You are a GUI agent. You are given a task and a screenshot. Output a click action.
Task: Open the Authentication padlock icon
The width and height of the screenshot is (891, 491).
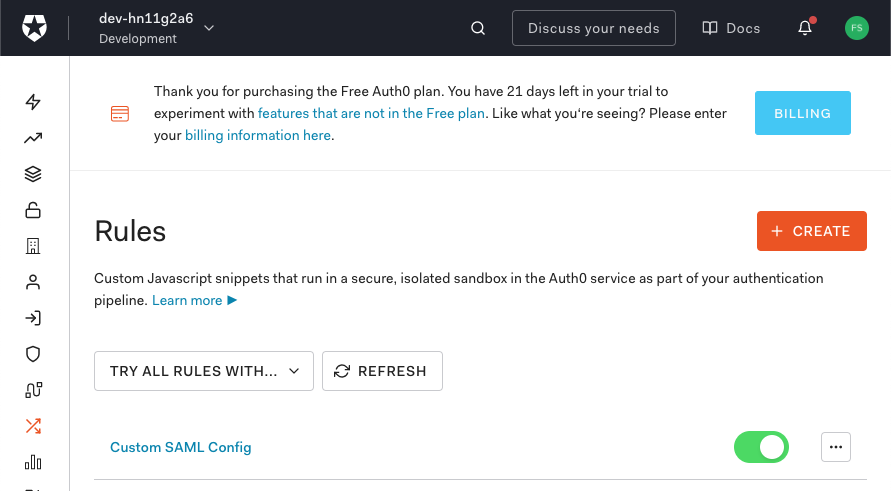(x=33, y=210)
